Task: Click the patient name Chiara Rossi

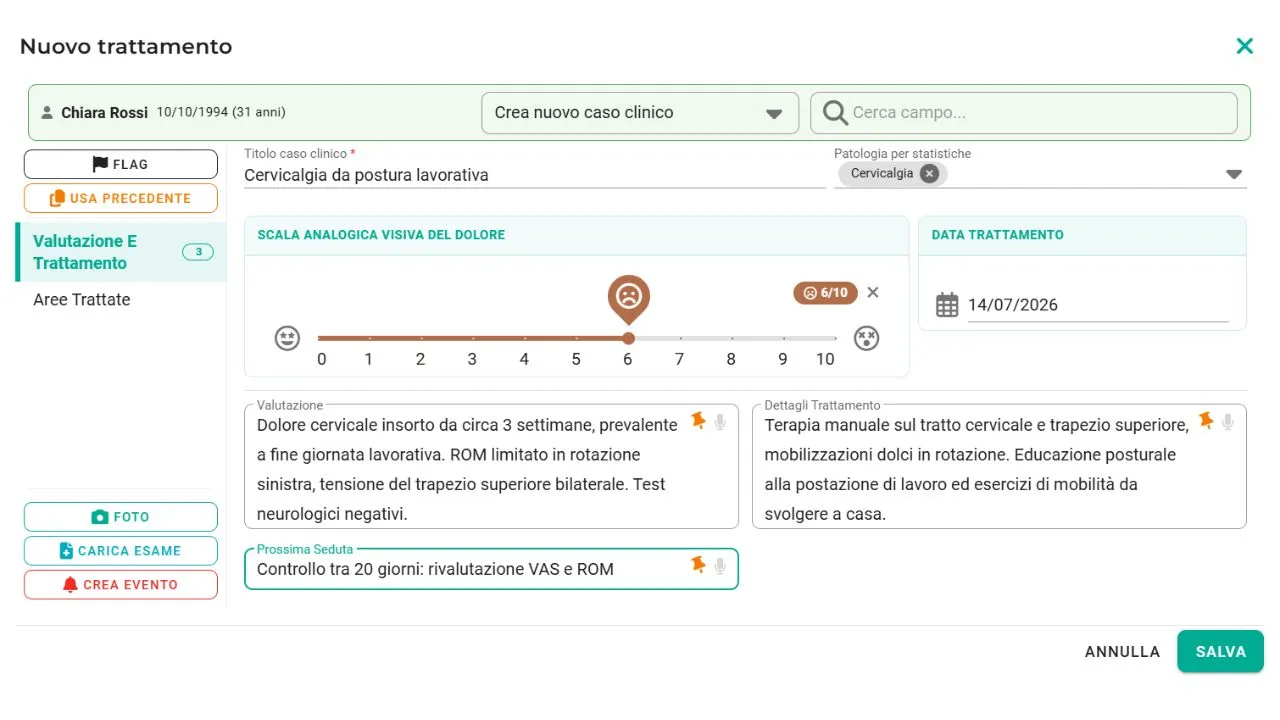Action: [x=104, y=113]
